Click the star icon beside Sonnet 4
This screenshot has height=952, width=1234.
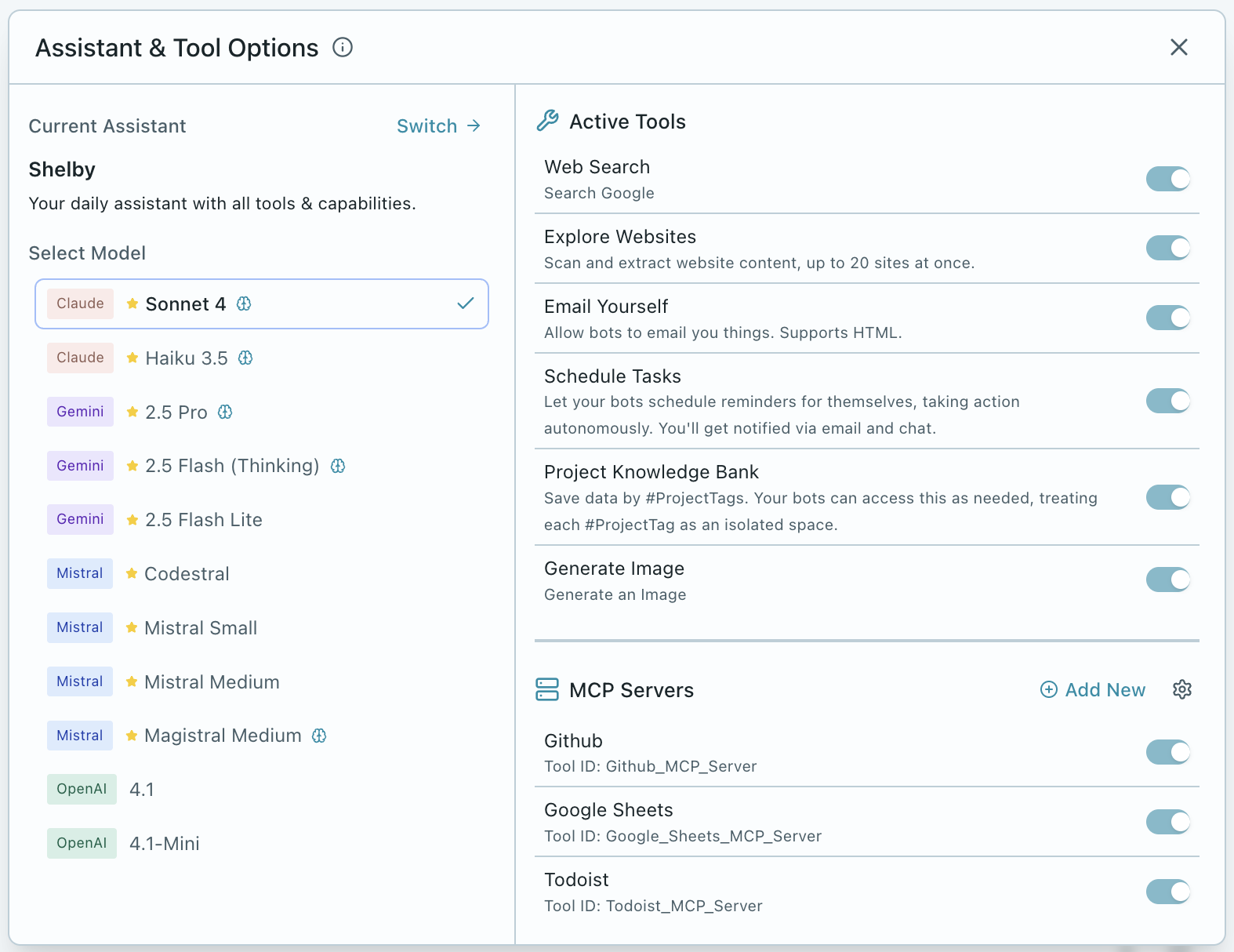pos(132,303)
